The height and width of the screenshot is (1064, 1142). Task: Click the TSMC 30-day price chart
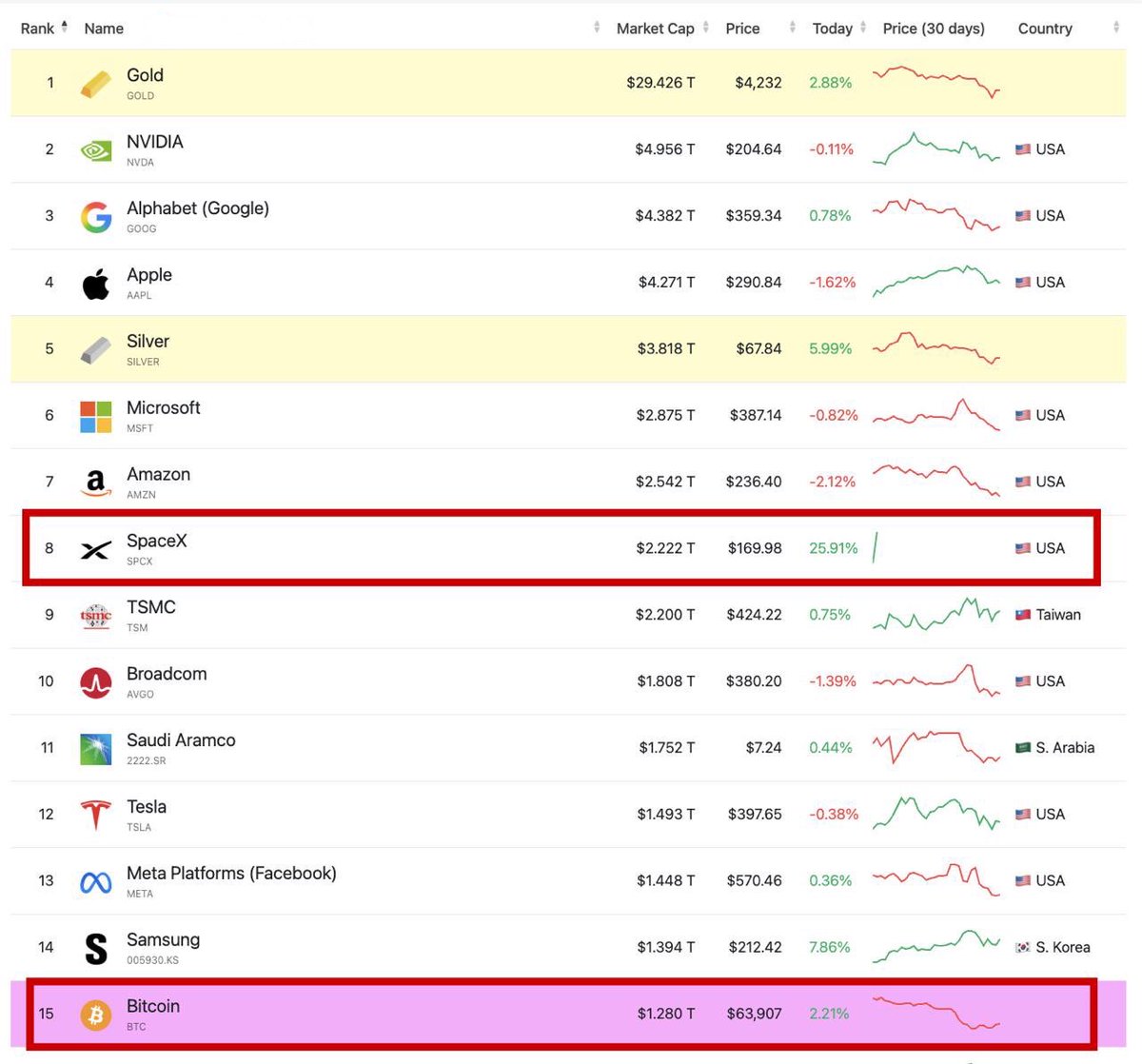point(936,614)
